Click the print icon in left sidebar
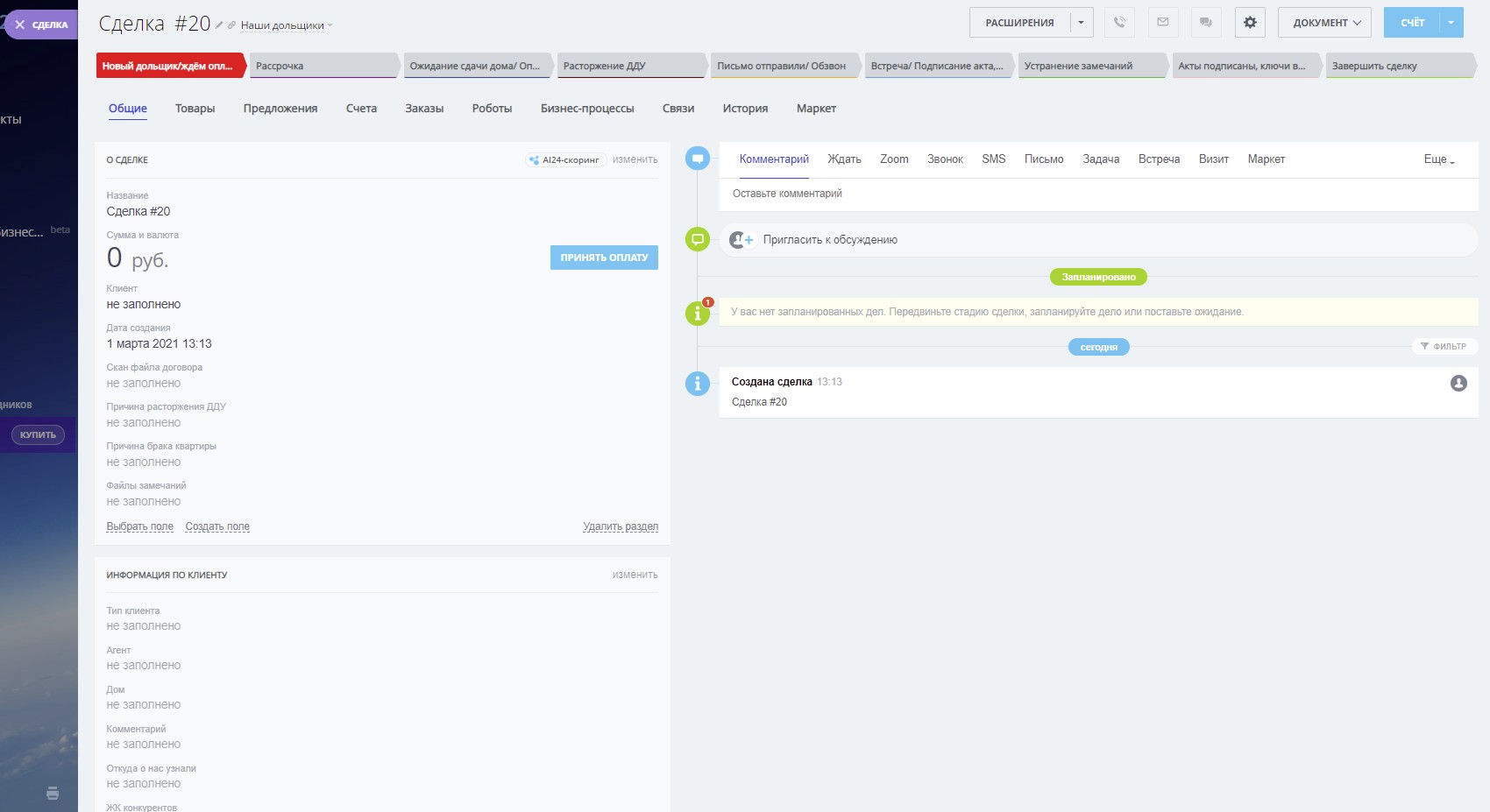1490x812 pixels. coord(53,793)
